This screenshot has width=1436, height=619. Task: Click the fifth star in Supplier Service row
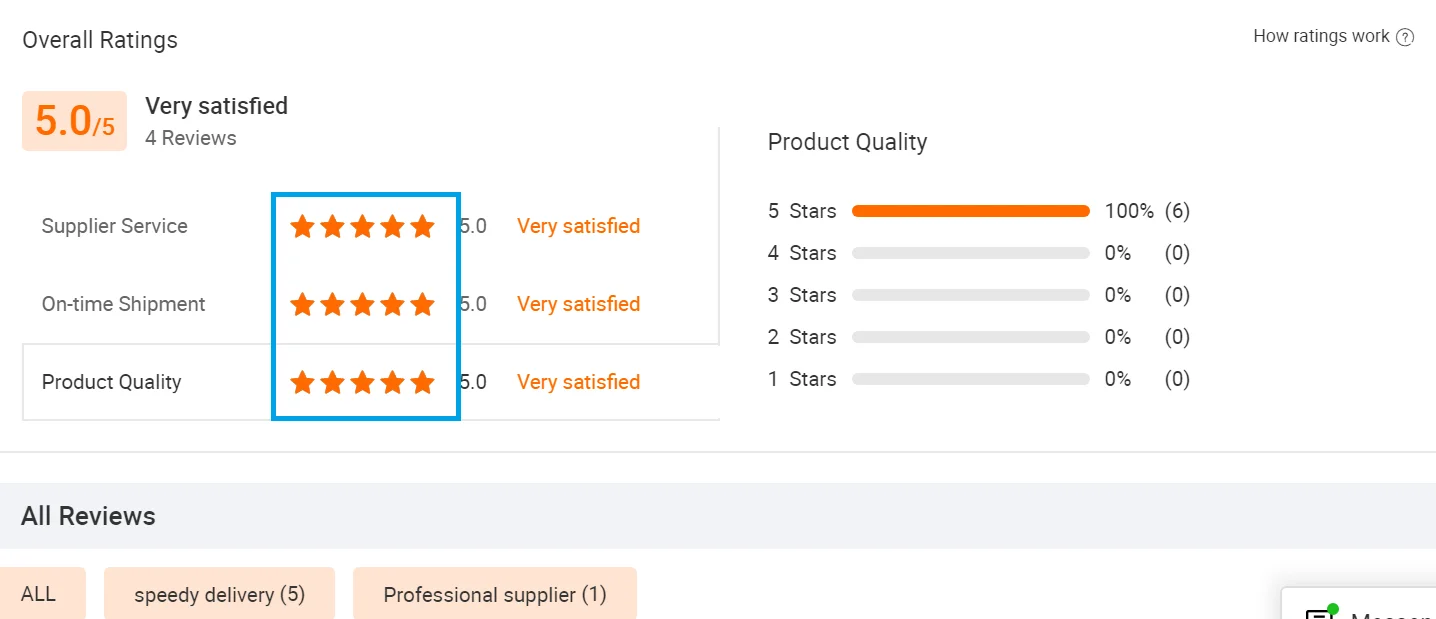coord(423,227)
